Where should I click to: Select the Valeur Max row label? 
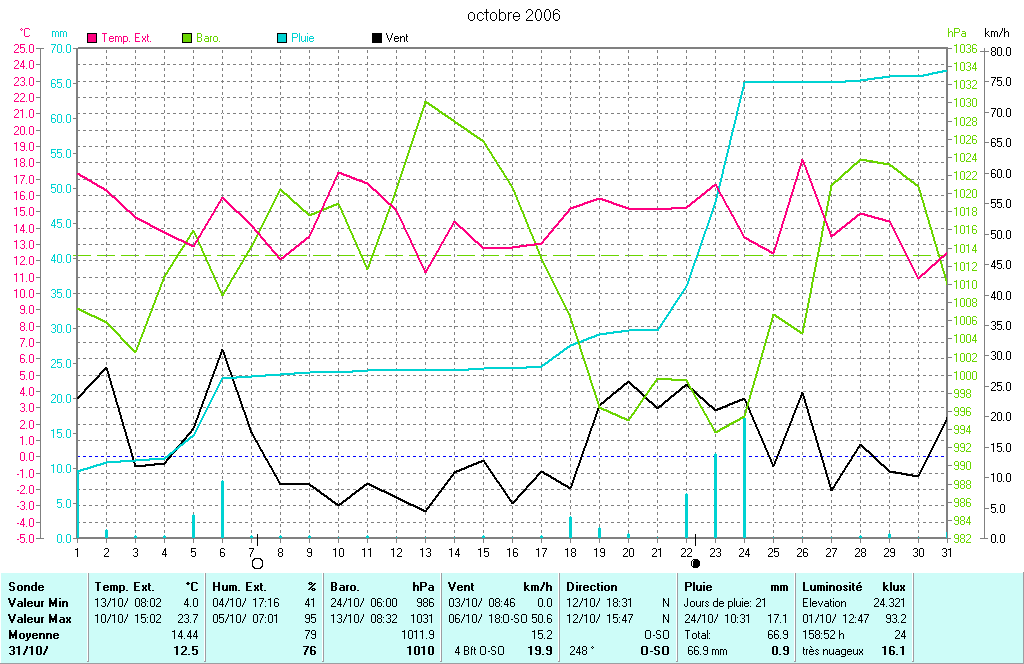click(x=38, y=619)
